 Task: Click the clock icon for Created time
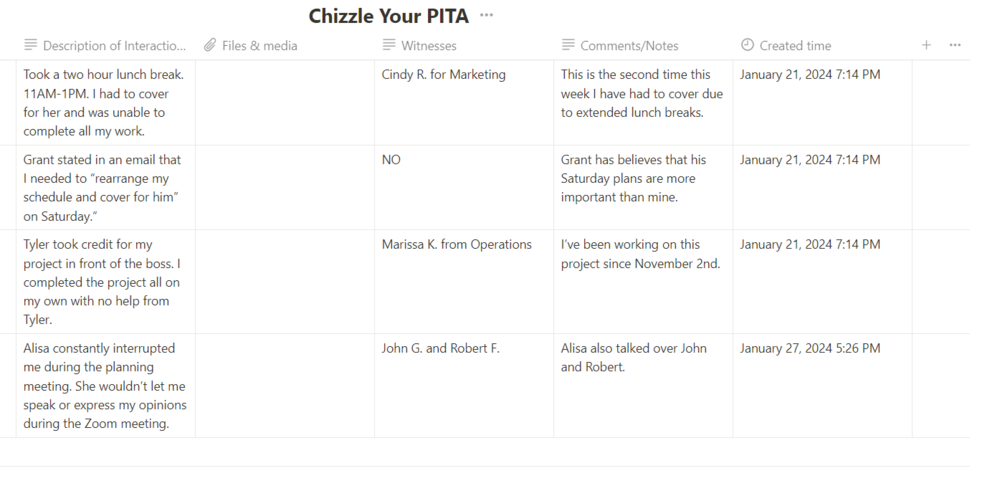747,45
